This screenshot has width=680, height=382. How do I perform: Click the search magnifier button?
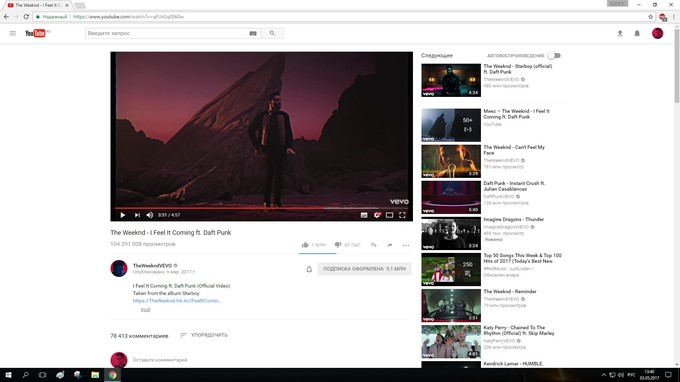pyautogui.click(x=272, y=33)
